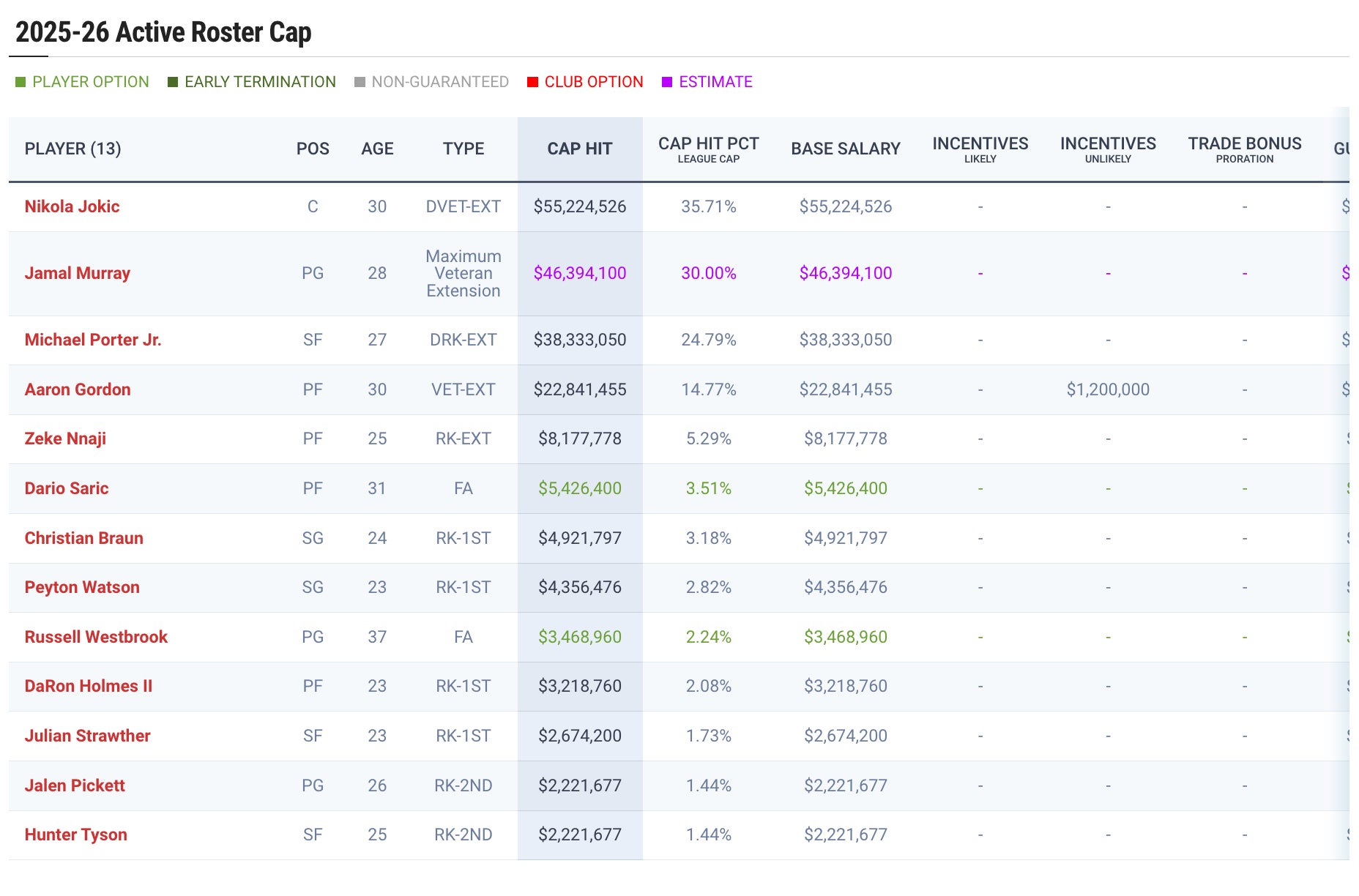View Christian Braun's contract page
Image resolution: width=1359 pixels, height=896 pixels.
coord(83,538)
